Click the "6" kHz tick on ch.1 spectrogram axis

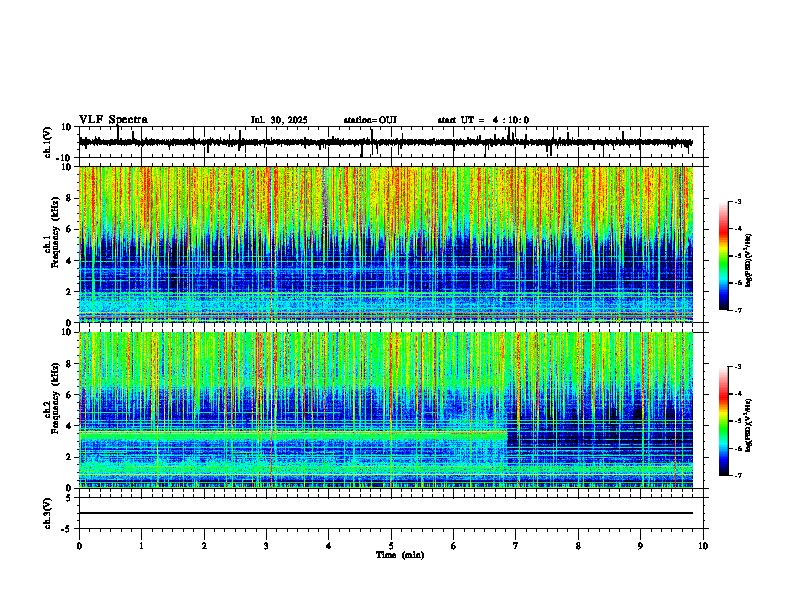pyautogui.click(x=70, y=229)
